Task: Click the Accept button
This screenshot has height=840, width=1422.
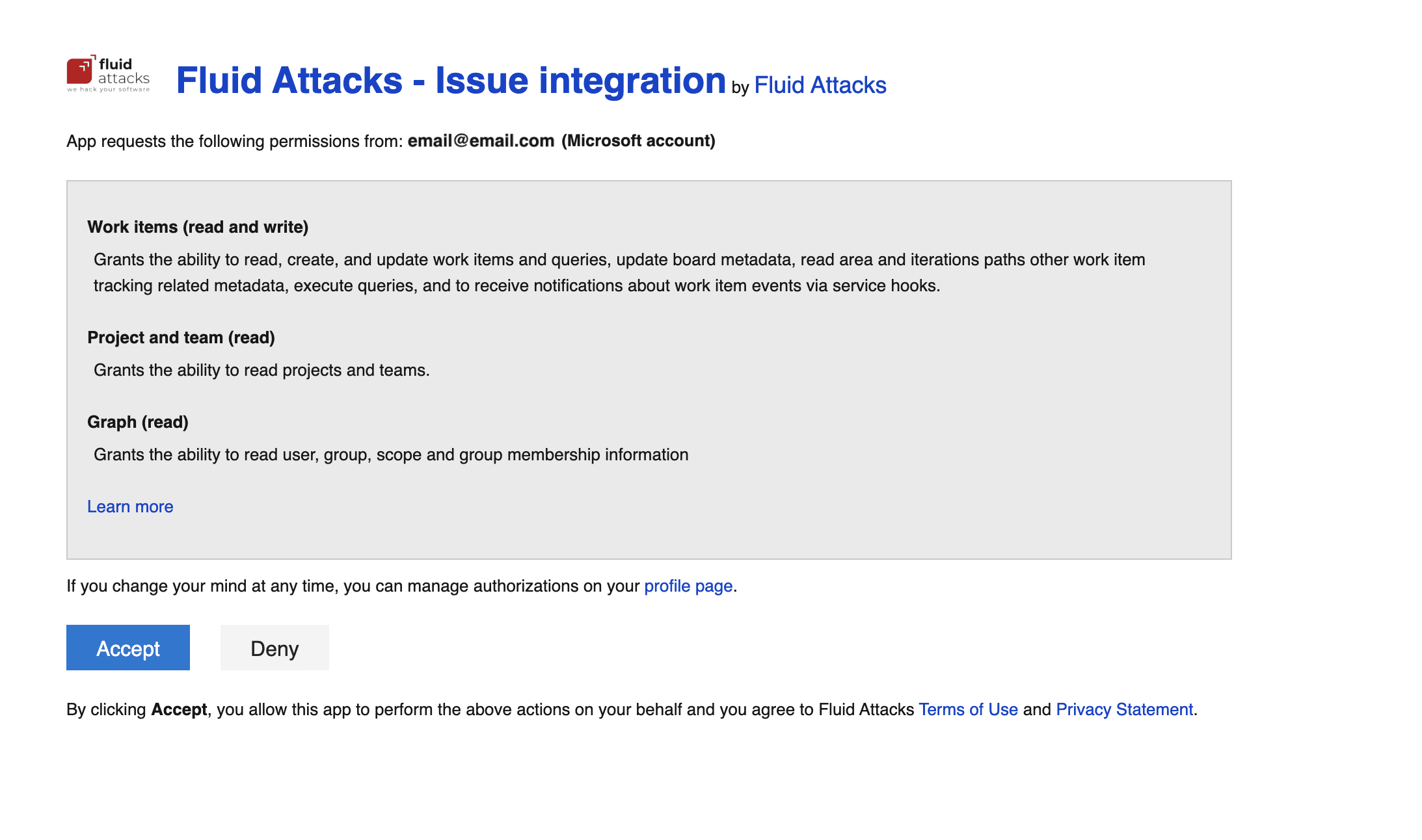Action: (128, 648)
